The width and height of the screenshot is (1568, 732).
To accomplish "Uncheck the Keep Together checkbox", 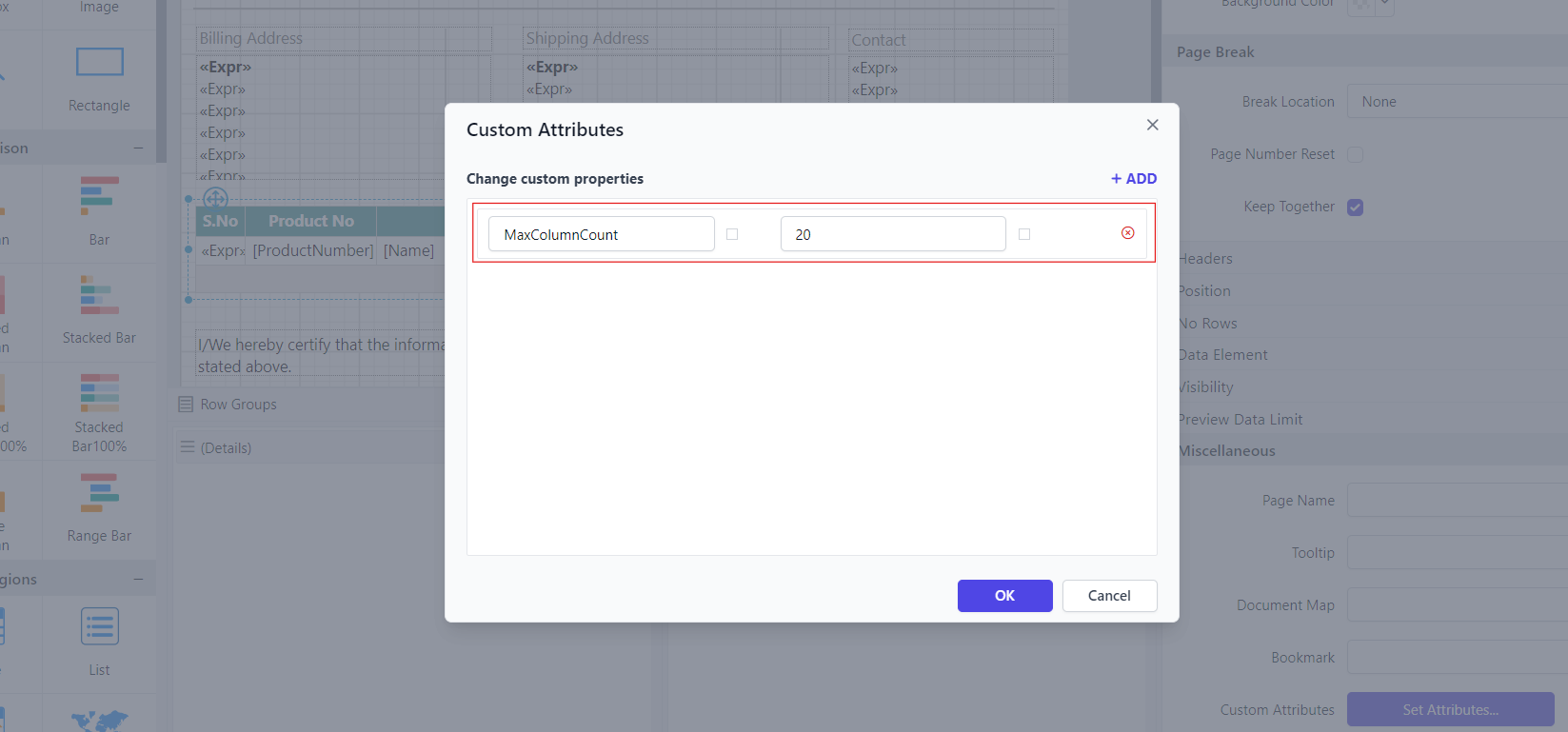I will pos(1355,207).
